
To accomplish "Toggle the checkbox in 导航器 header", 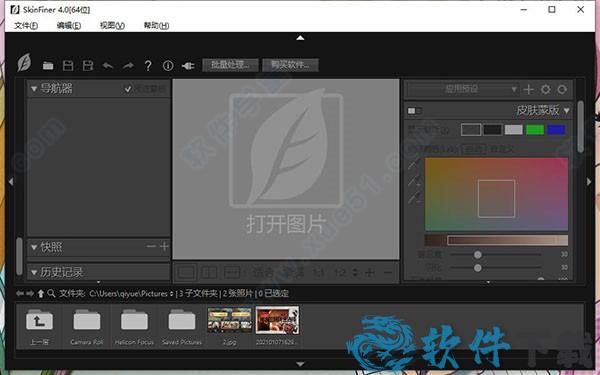I will pos(128,89).
